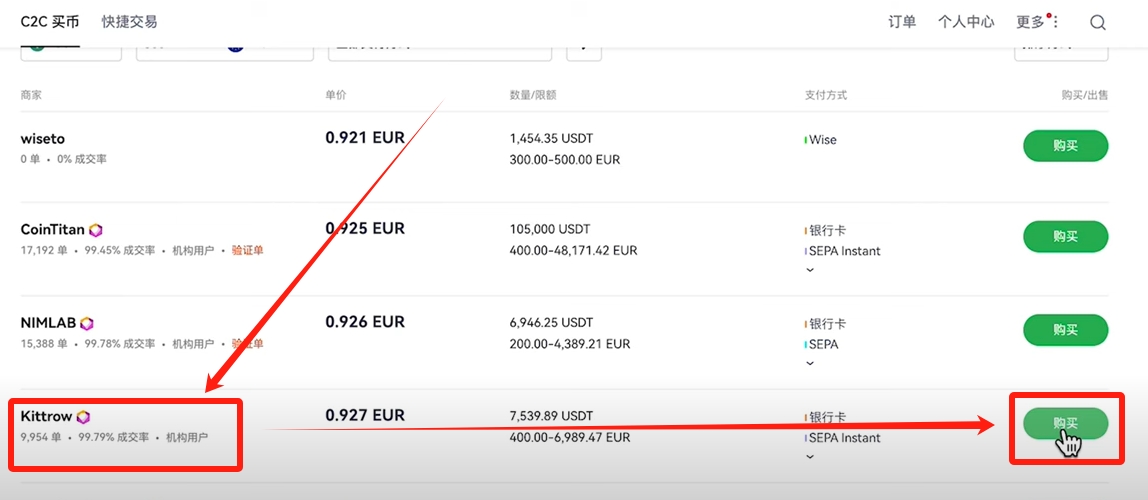Buy from merchant CoinTitan
Screen dimensions: 1148x500
[x=1065, y=236]
